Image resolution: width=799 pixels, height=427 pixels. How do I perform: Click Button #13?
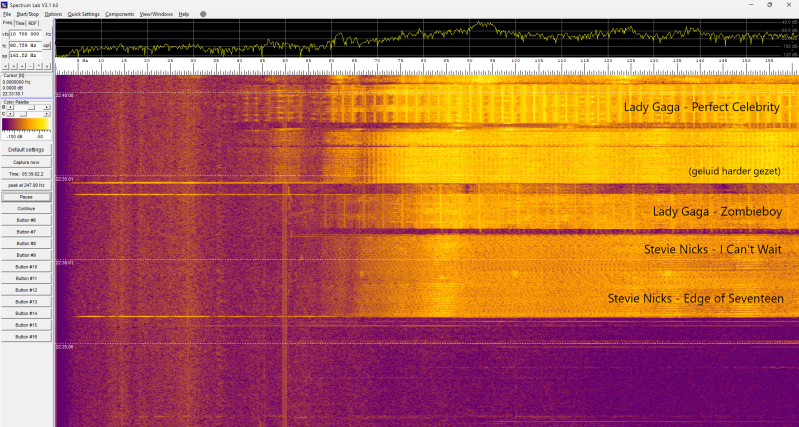click(x=26, y=302)
